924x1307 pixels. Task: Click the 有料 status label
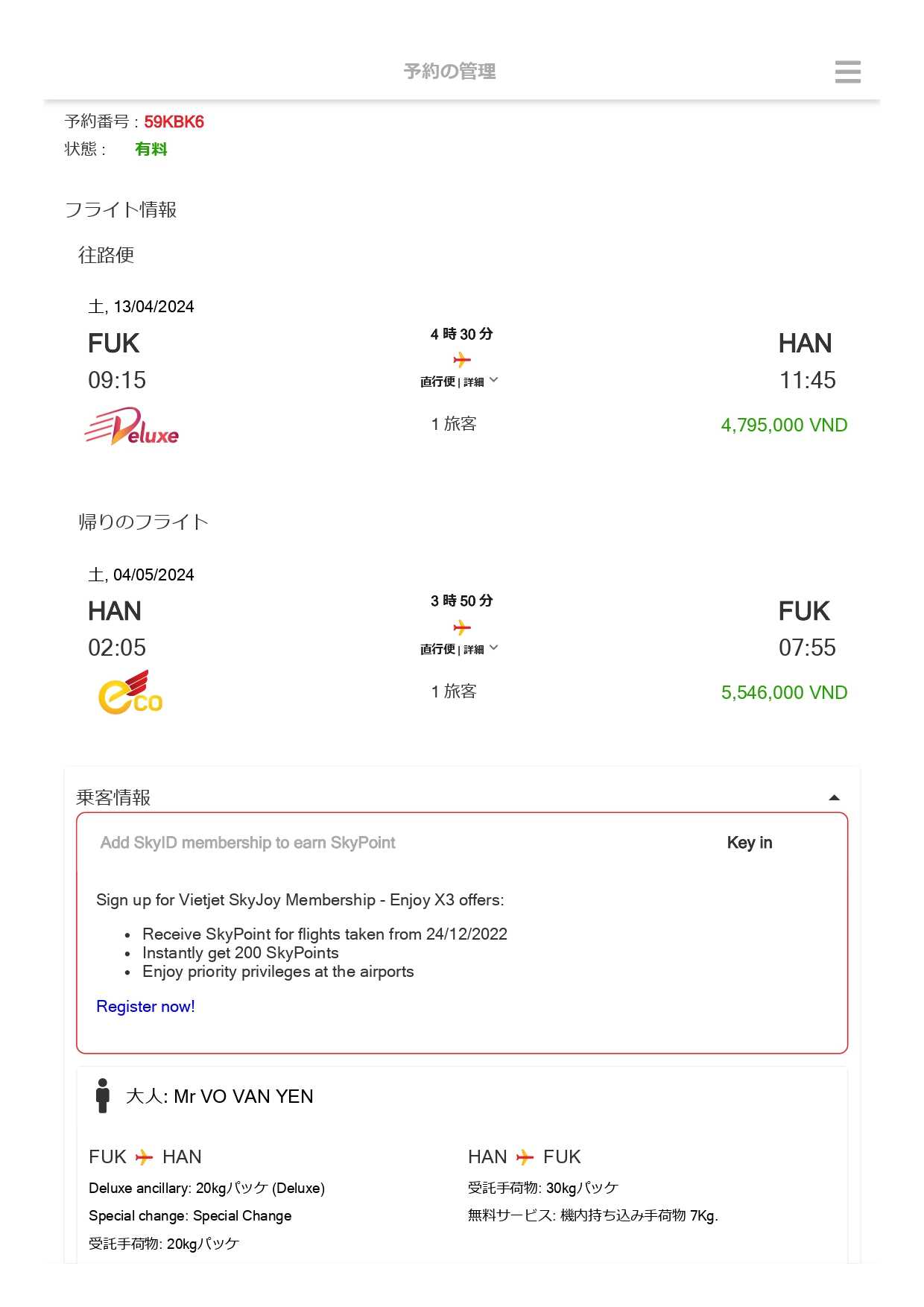151,149
